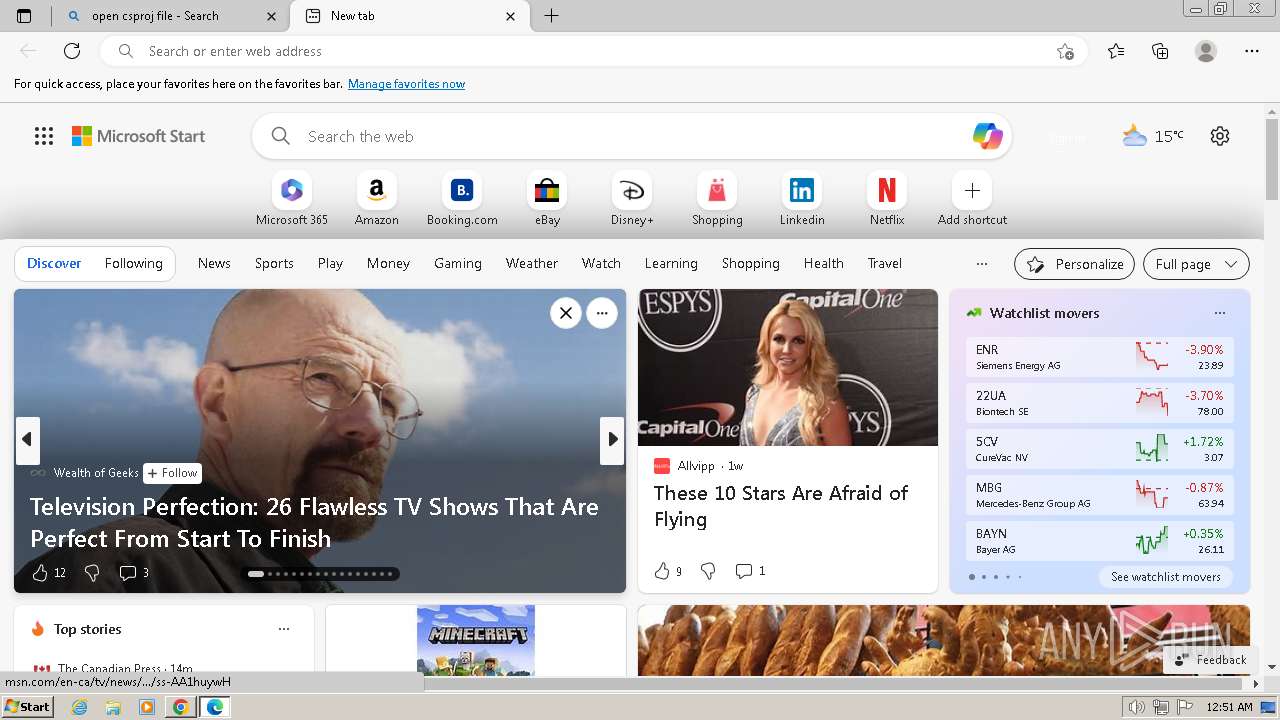Follow Wealth of Geeks
1280x720 pixels.
pos(173,473)
